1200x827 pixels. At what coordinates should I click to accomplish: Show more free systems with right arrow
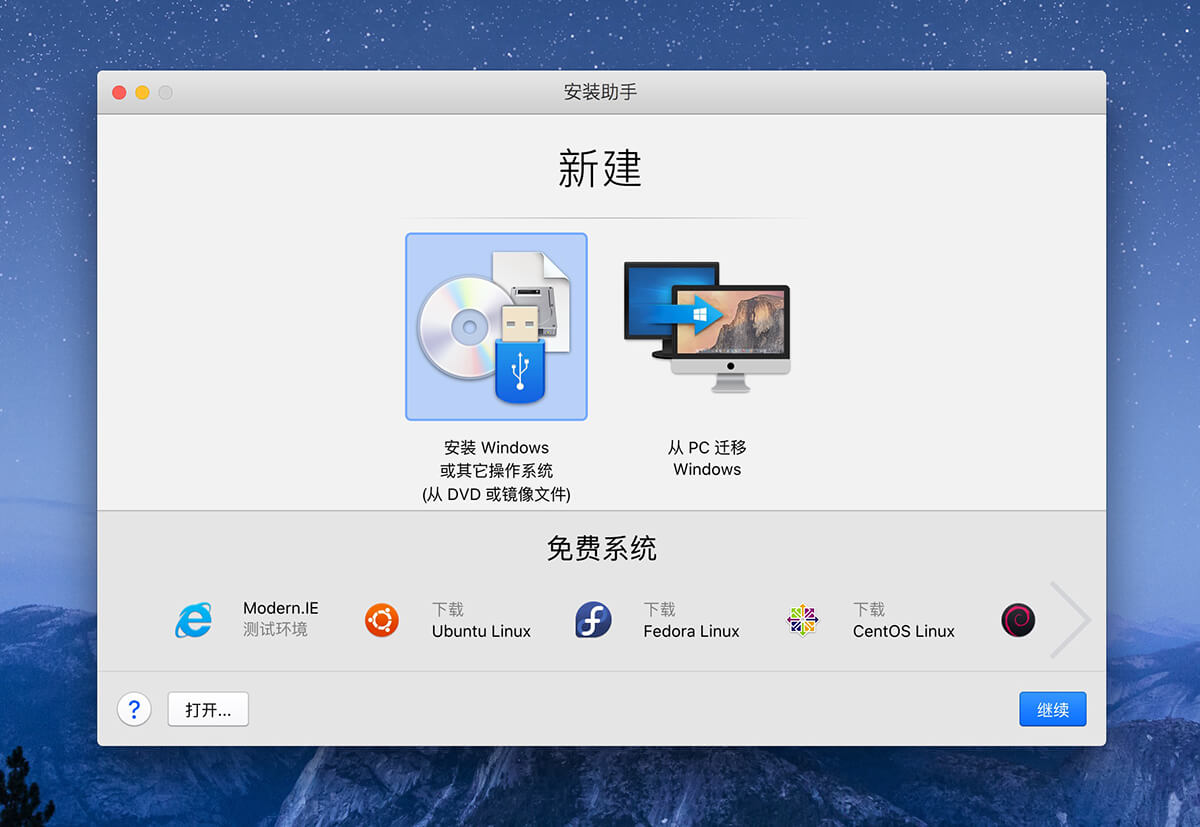1069,620
